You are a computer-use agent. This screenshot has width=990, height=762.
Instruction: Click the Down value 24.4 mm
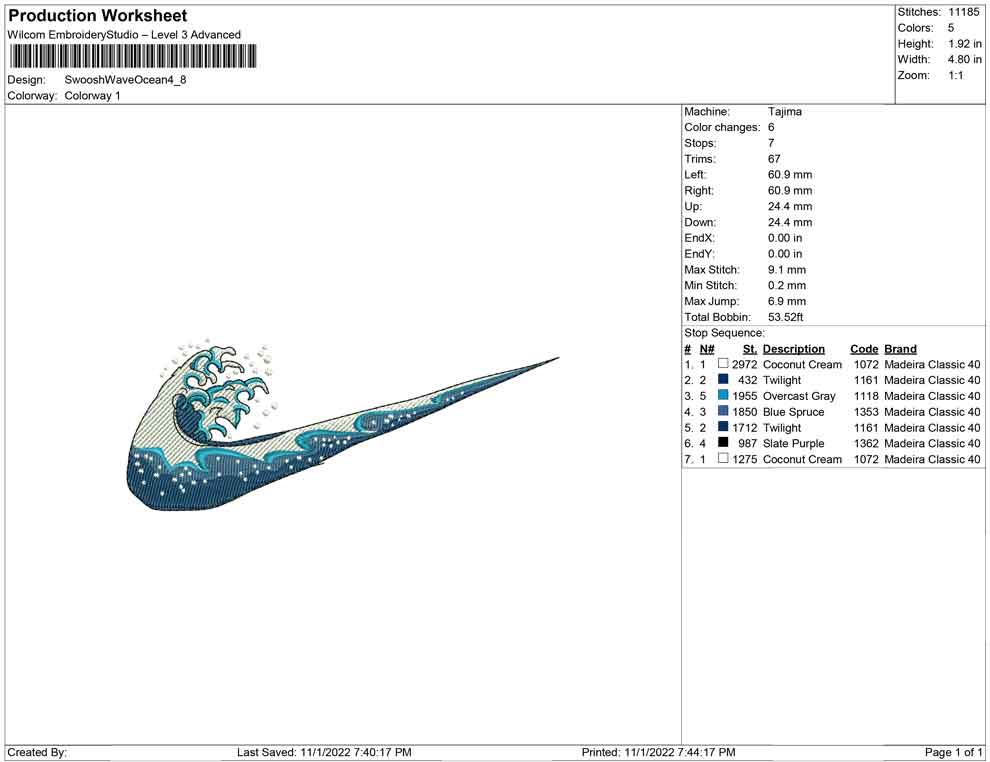[x=790, y=222]
